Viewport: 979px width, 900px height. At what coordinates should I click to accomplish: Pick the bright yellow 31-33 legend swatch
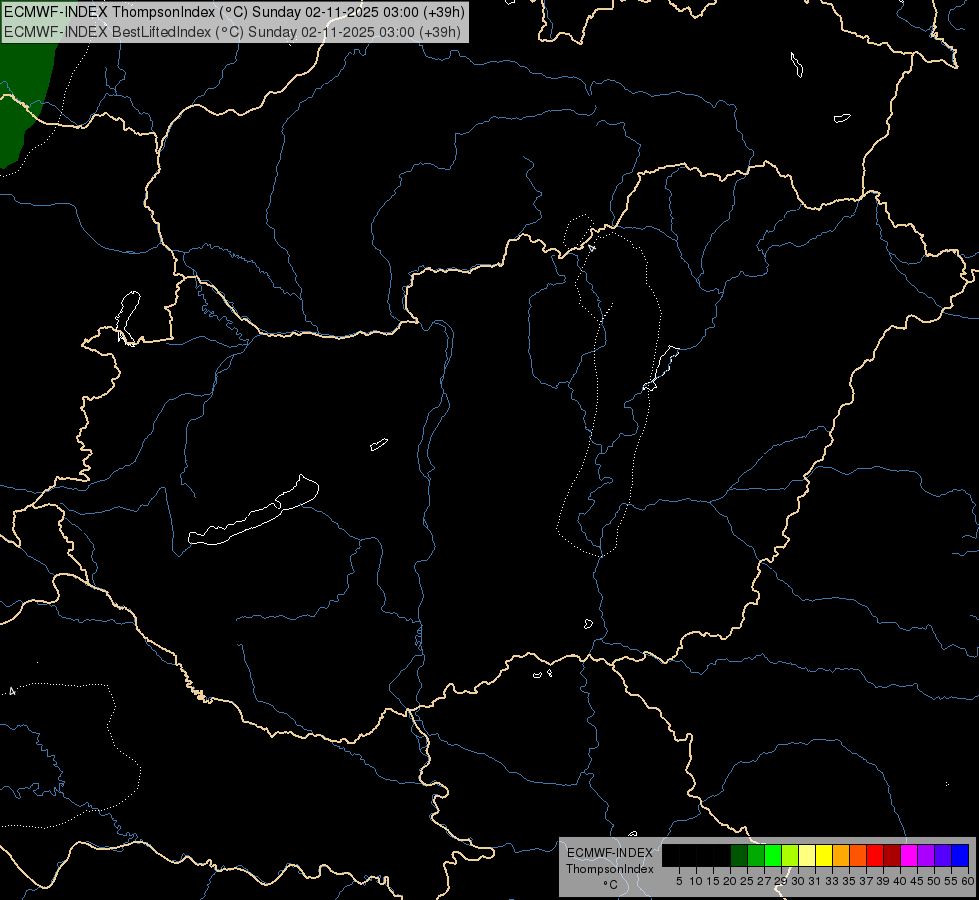824,855
